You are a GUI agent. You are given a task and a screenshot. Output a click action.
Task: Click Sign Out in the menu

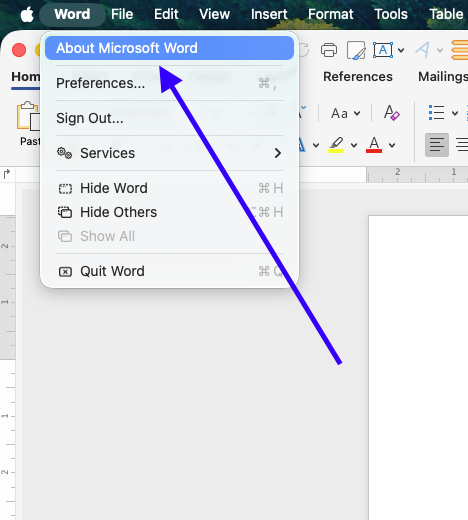pos(169,118)
